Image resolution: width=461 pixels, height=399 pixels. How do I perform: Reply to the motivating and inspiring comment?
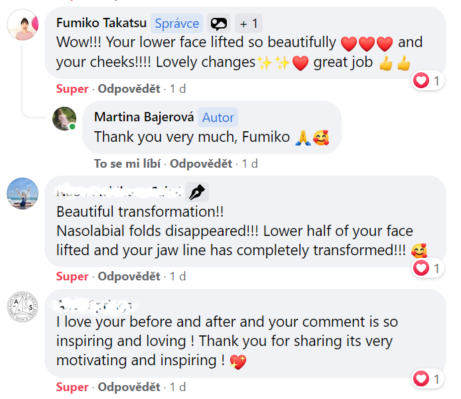point(129,387)
